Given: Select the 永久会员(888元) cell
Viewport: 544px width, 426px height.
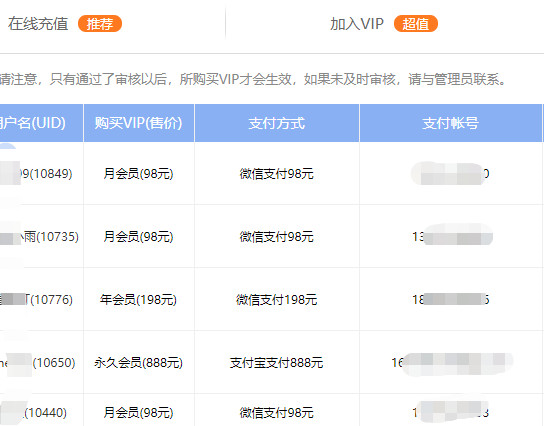Looking at the screenshot, I should (x=138, y=363).
